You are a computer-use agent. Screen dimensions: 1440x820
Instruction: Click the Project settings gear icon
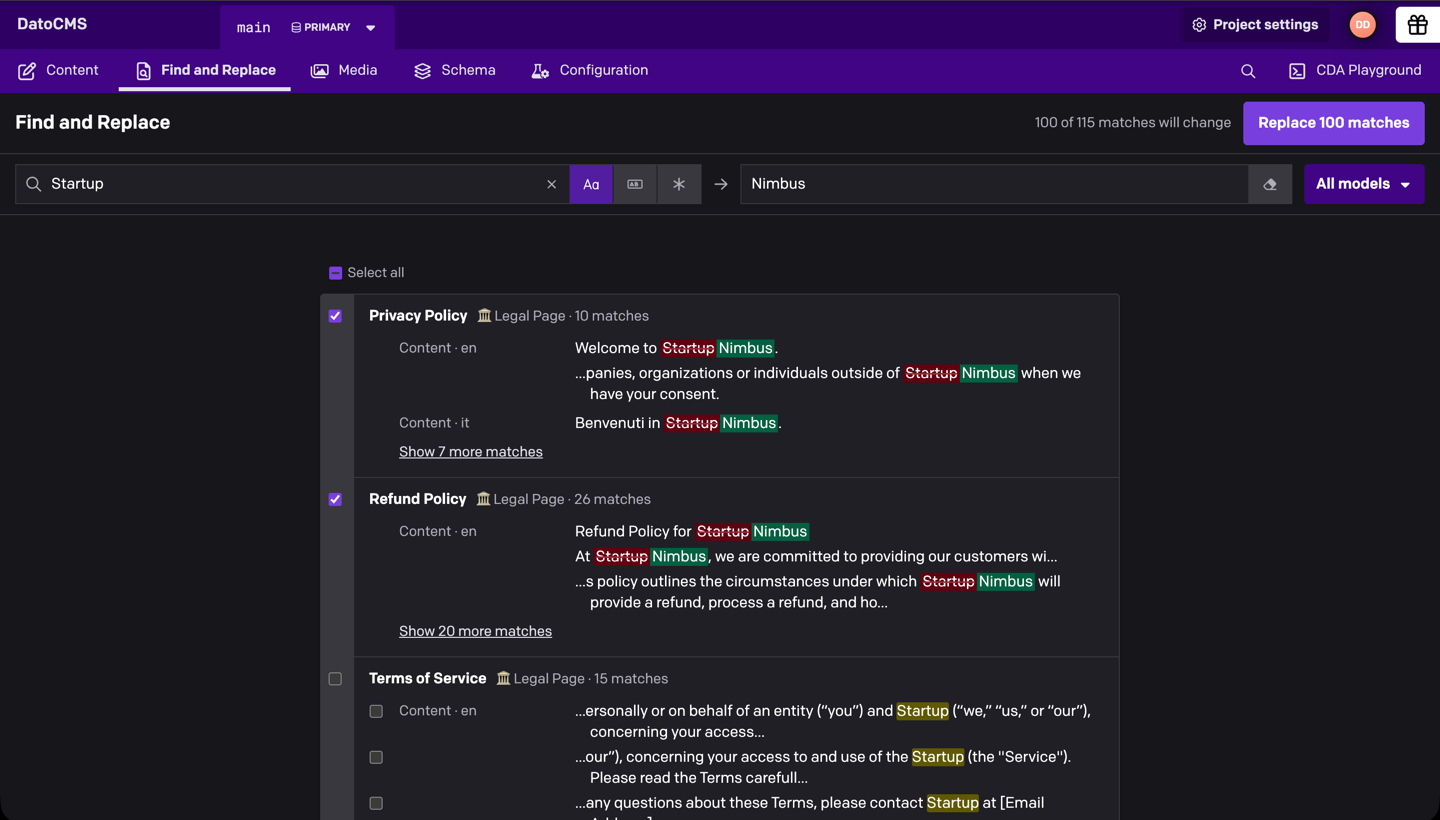(x=1199, y=25)
